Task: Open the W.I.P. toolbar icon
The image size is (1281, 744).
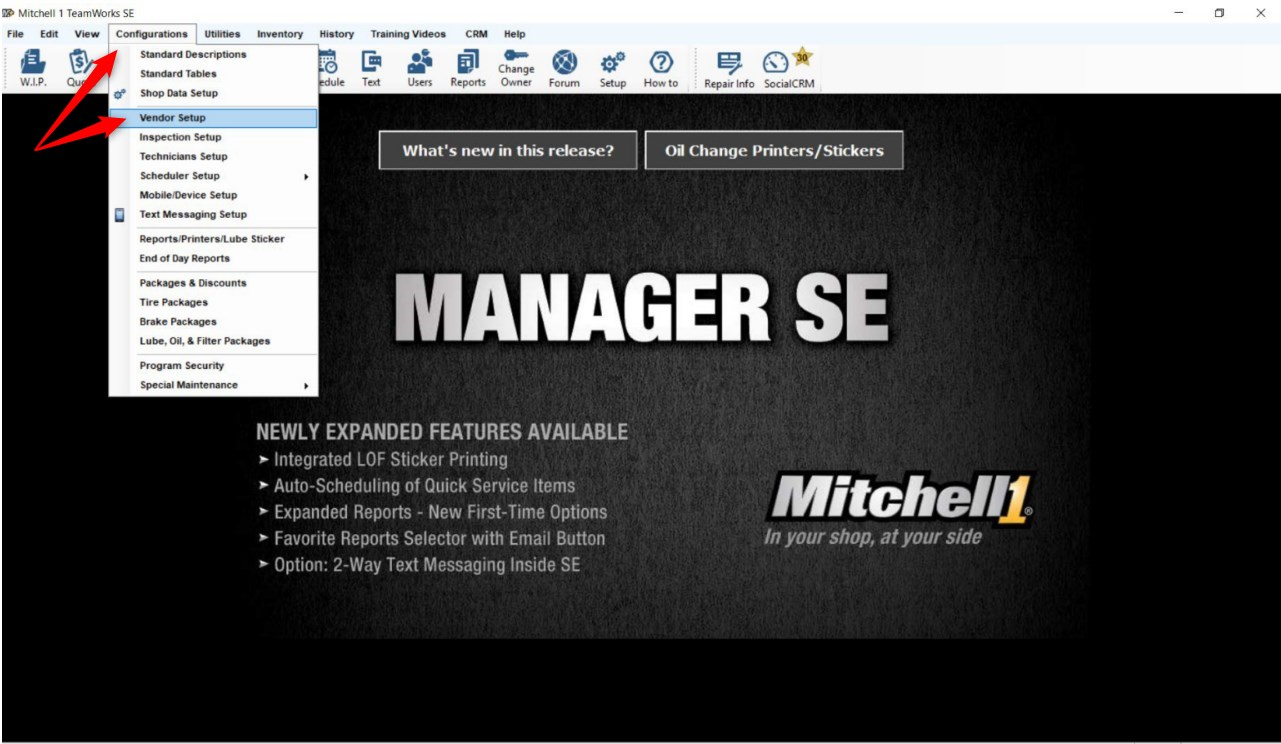Action: tap(33, 69)
